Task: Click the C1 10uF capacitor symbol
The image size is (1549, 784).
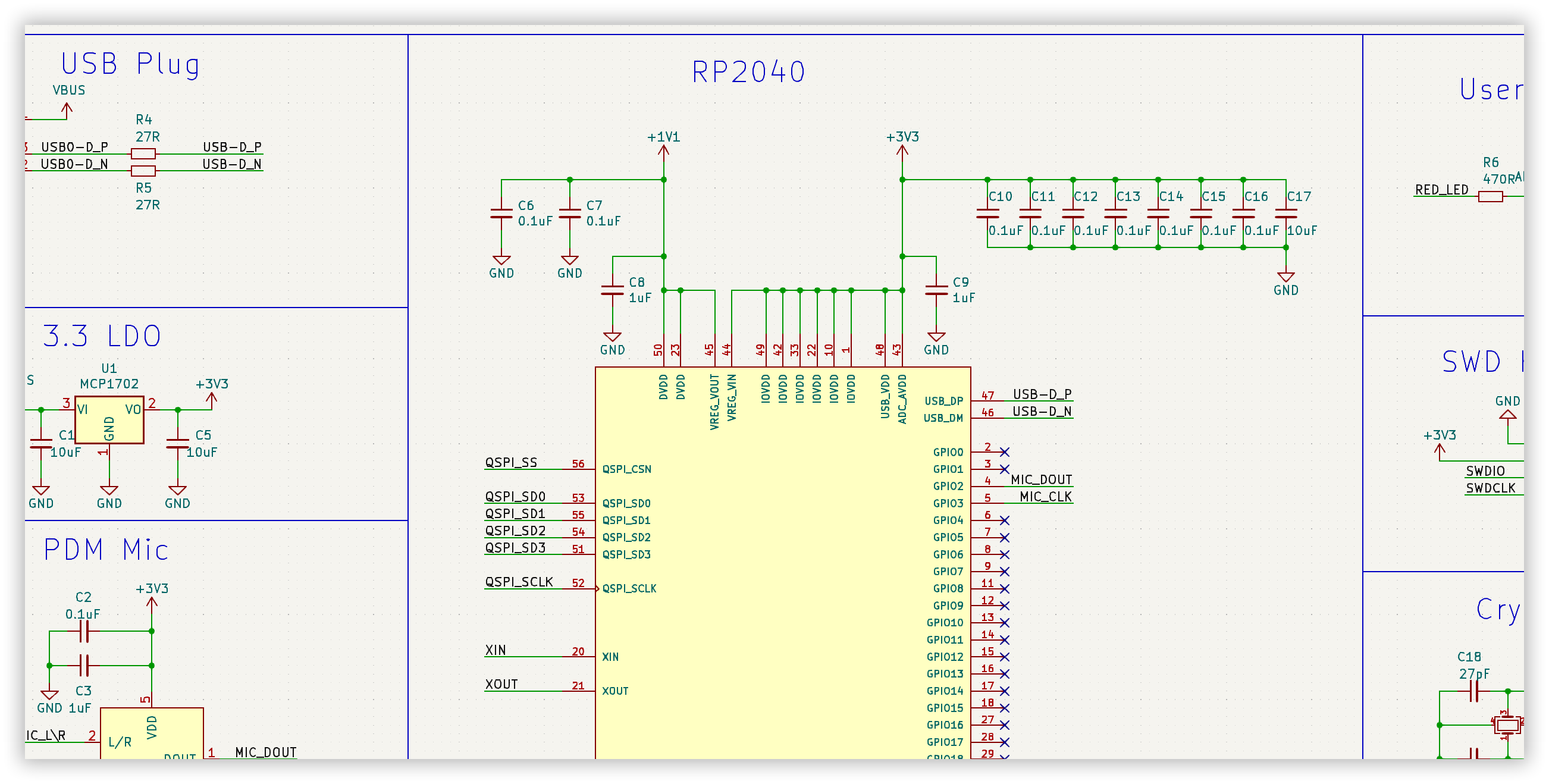Action: click(41, 444)
